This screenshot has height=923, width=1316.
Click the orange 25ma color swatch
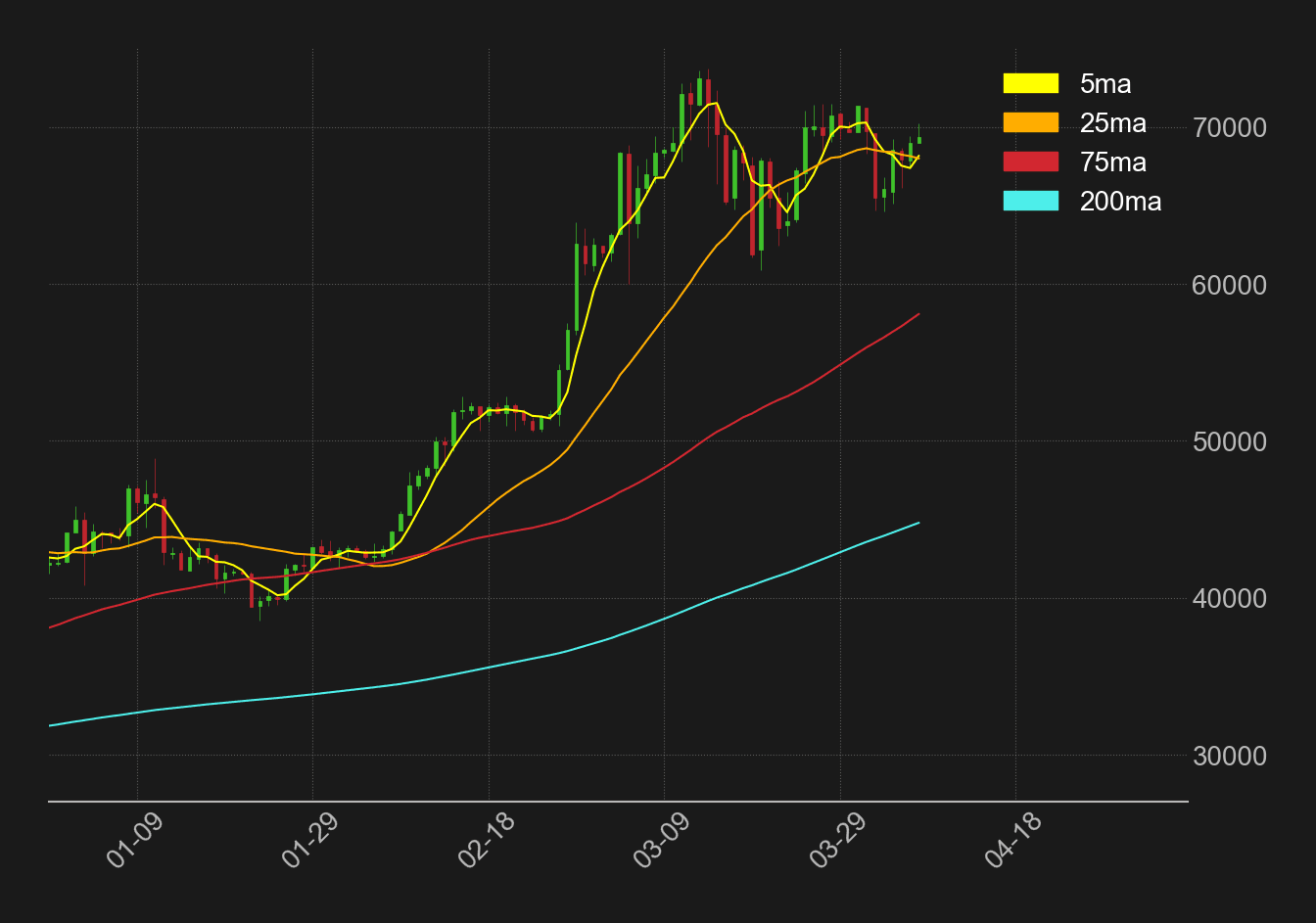(1029, 123)
